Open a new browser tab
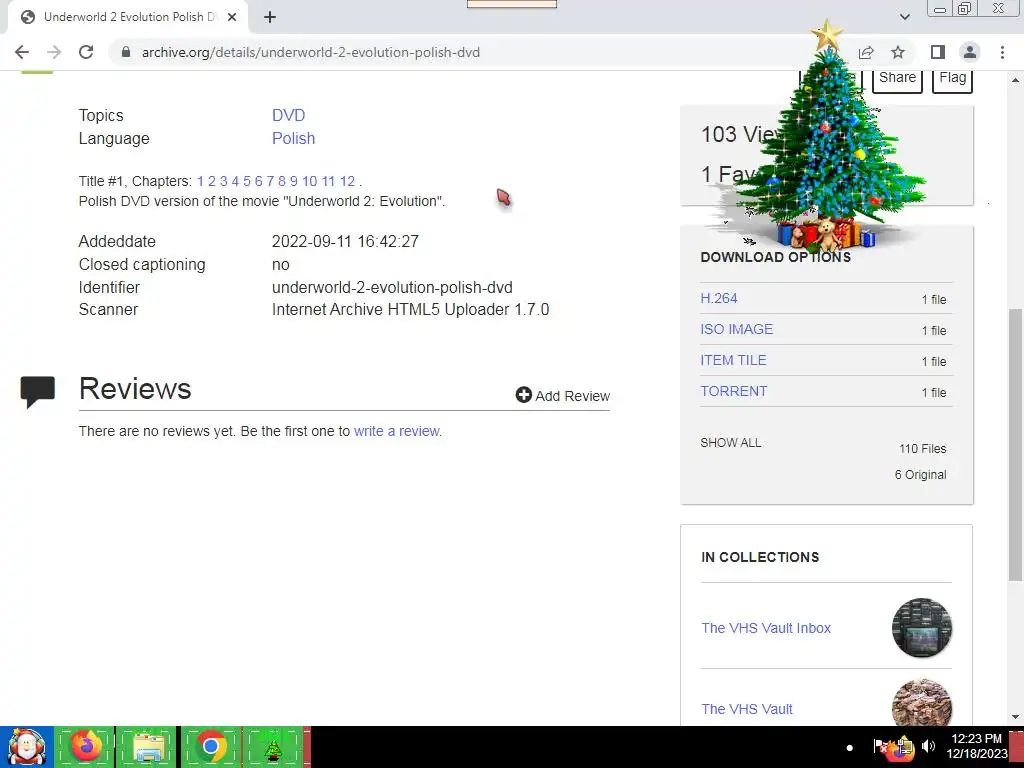This screenshot has height=768, width=1024. [x=270, y=18]
